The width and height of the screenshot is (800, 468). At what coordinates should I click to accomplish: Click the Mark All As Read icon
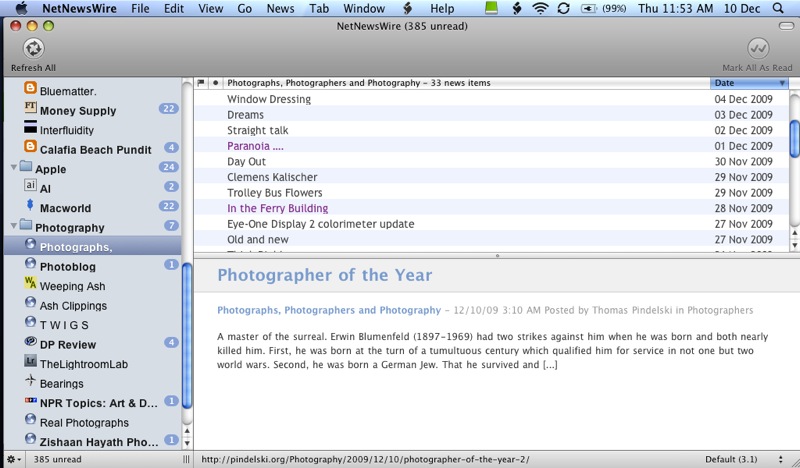click(x=758, y=49)
